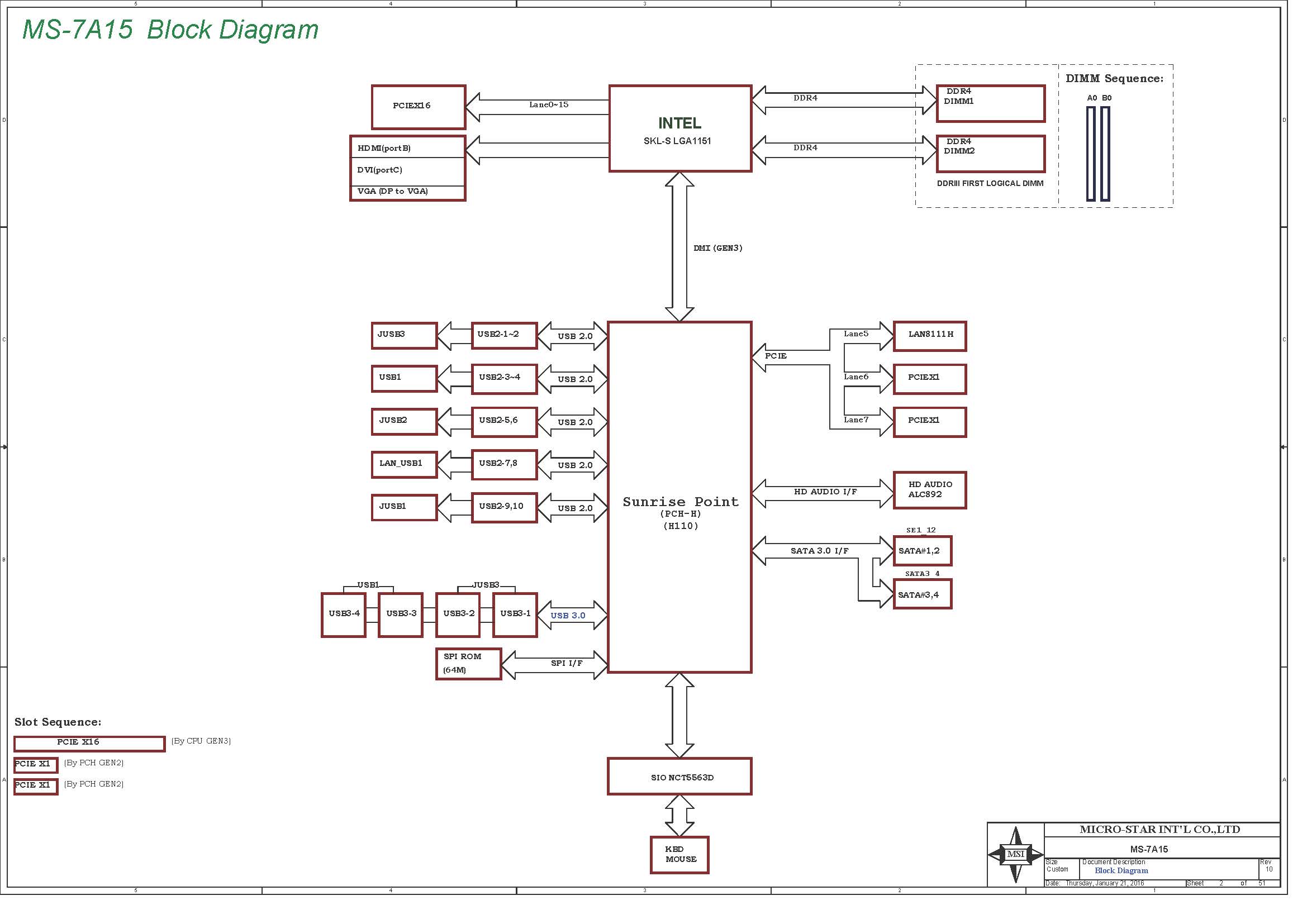Select the USB3-3 block
Screen dimensions: 1307x924
[401, 615]
